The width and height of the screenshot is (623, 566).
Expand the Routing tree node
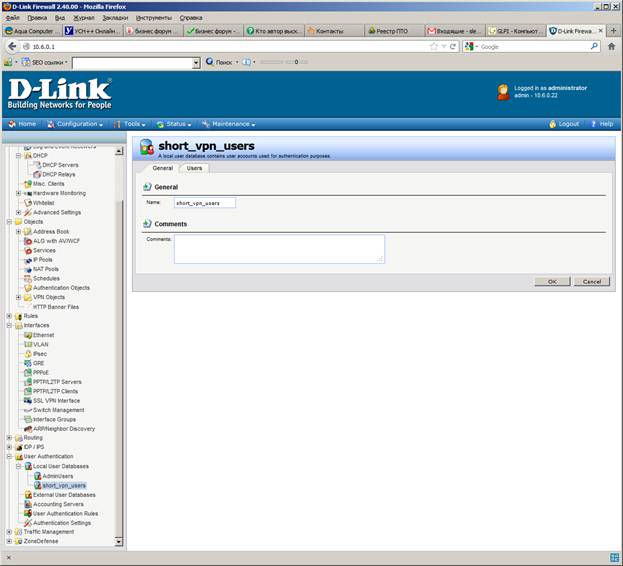click(x=9, y=438)
